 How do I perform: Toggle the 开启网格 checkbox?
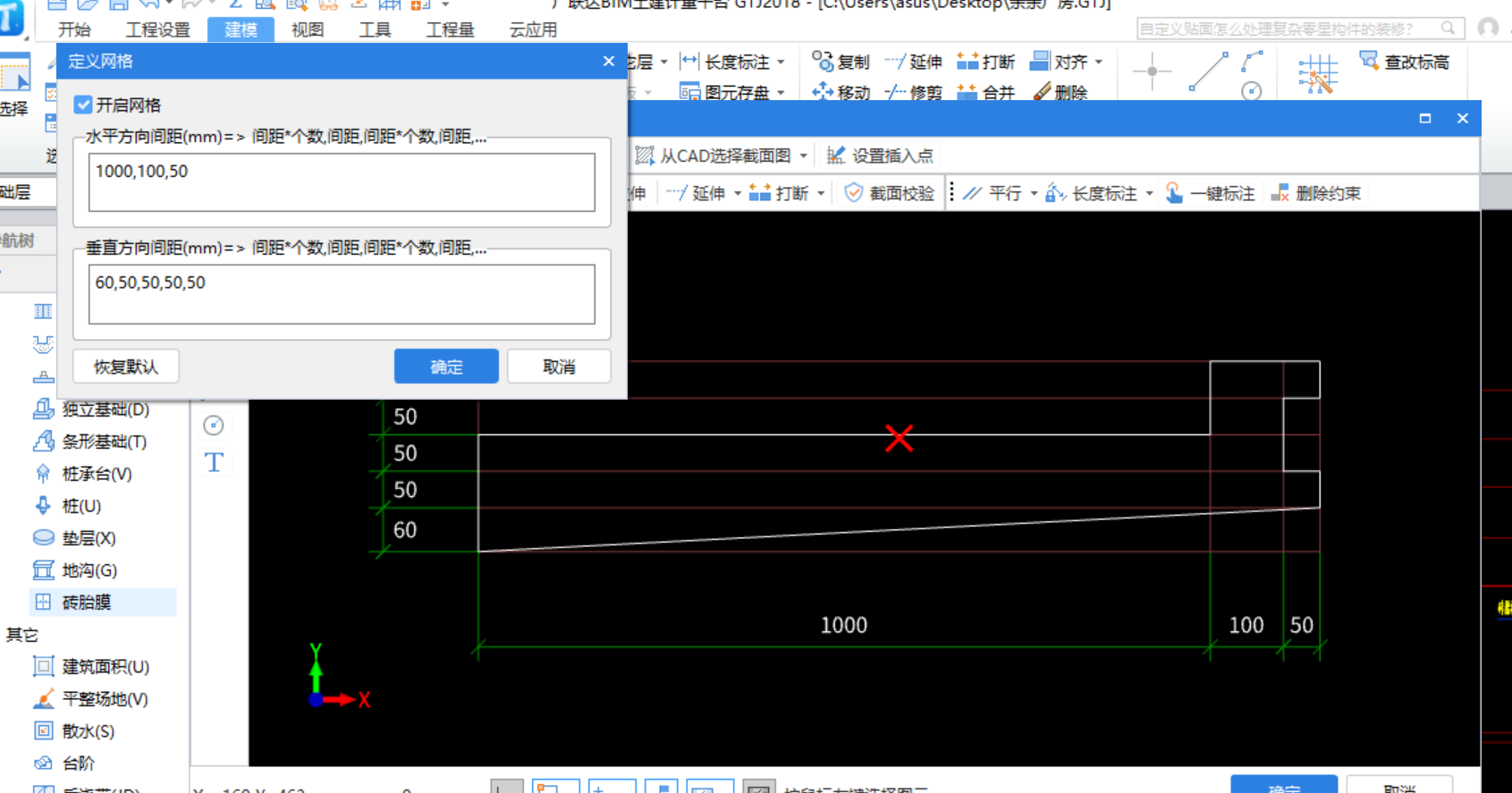pos(83,105)
